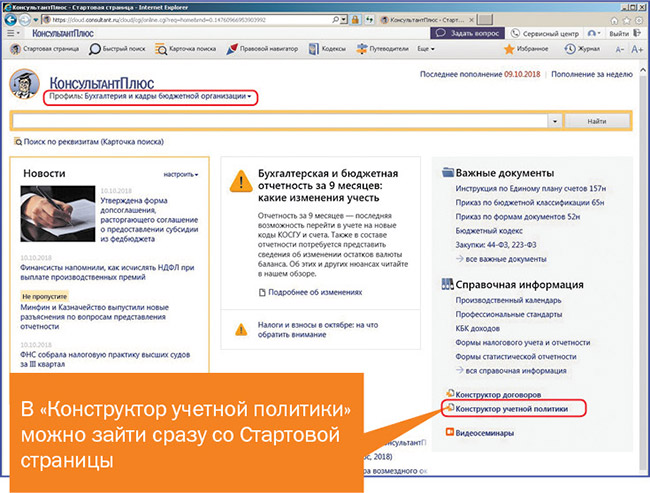Viewport: 650px width, 493px height.
Task: Open Закупки: 44-ФЗ, 223-ФЗ link
Action: [x=496, y=245]
